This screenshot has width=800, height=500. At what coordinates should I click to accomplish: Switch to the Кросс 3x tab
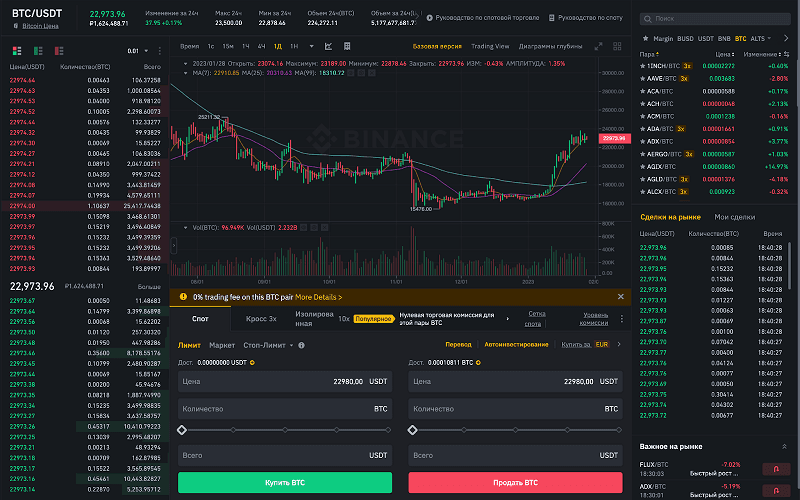(x=261, y=318)
